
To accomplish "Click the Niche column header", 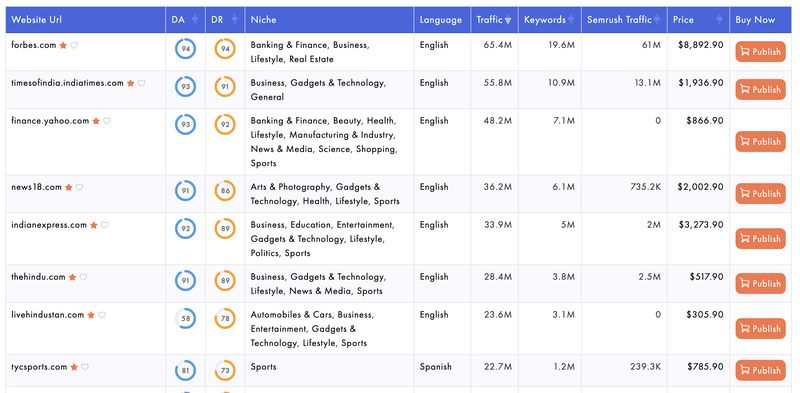I will pyautogui.click(x=329, y=20).
